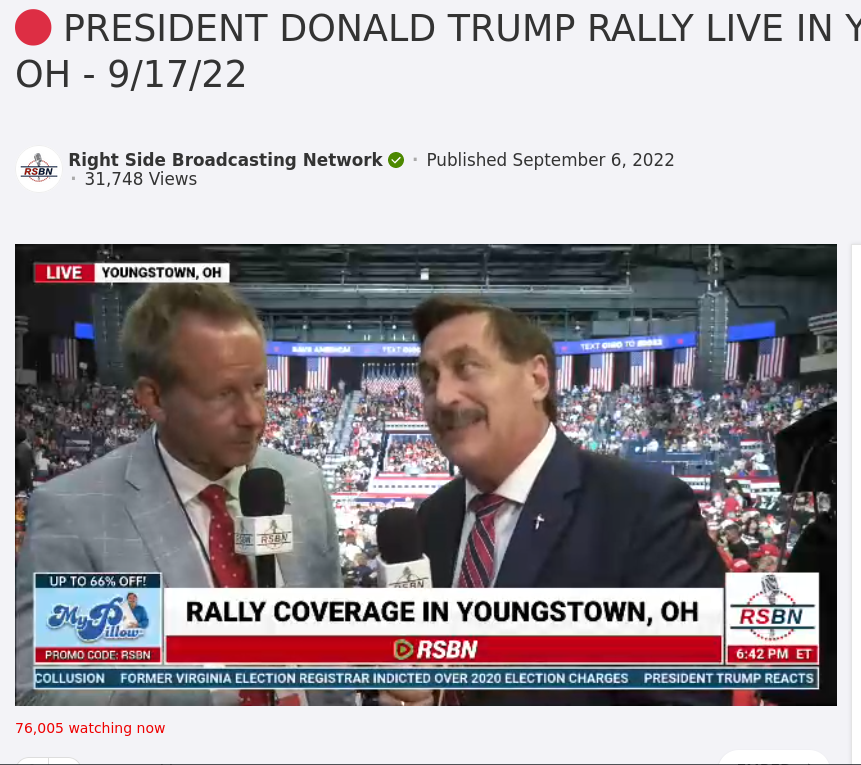This screenshot has width=861, height=765.
Task: Click the Rally Coverage in Youngstown headline banner
Action: [443, 612]
